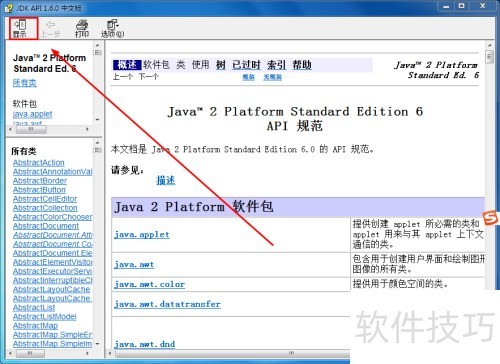Viewport: 500px width, 364px height.
Task: Click the 所有类 link in packages pane
Action: [x=25, y=83]
